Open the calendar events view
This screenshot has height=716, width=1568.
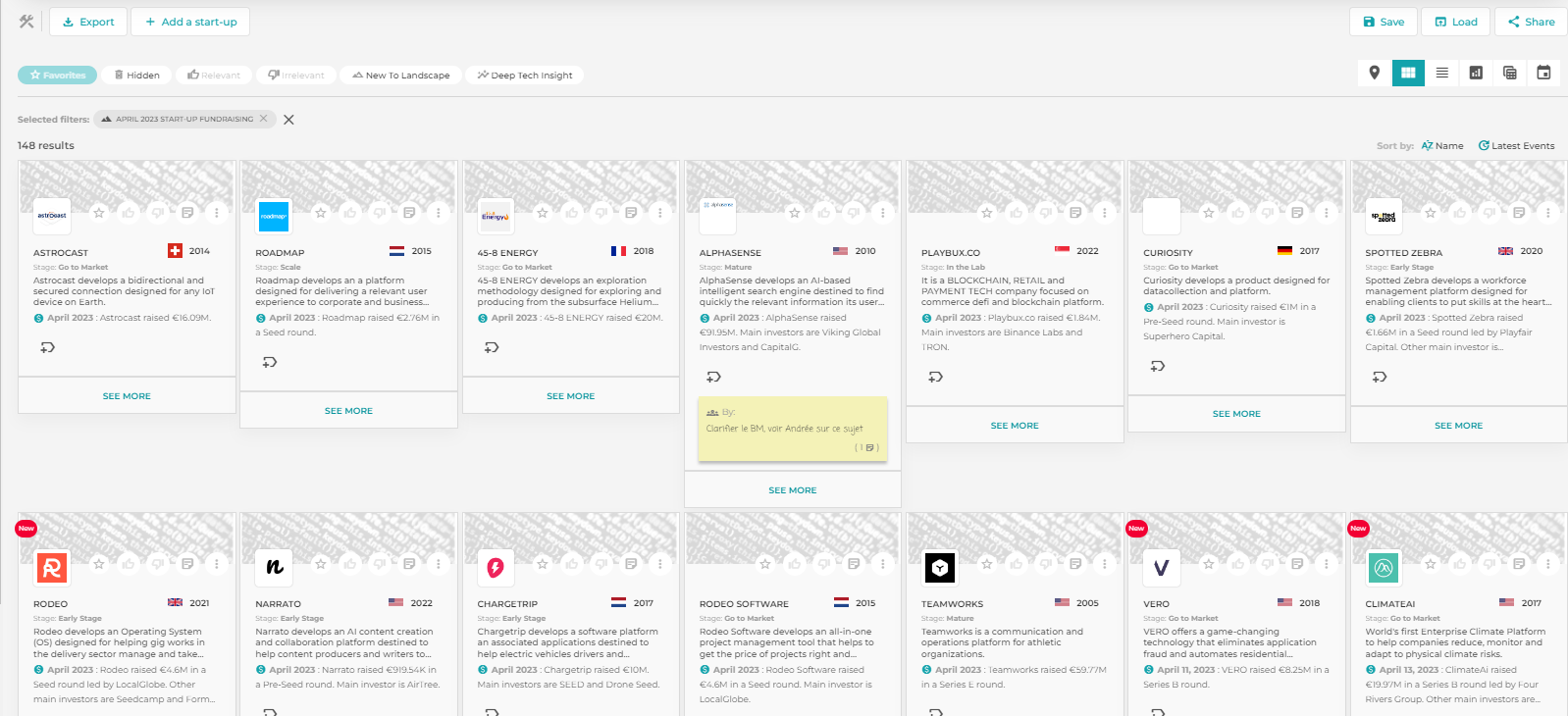(x=1543, y=73)
